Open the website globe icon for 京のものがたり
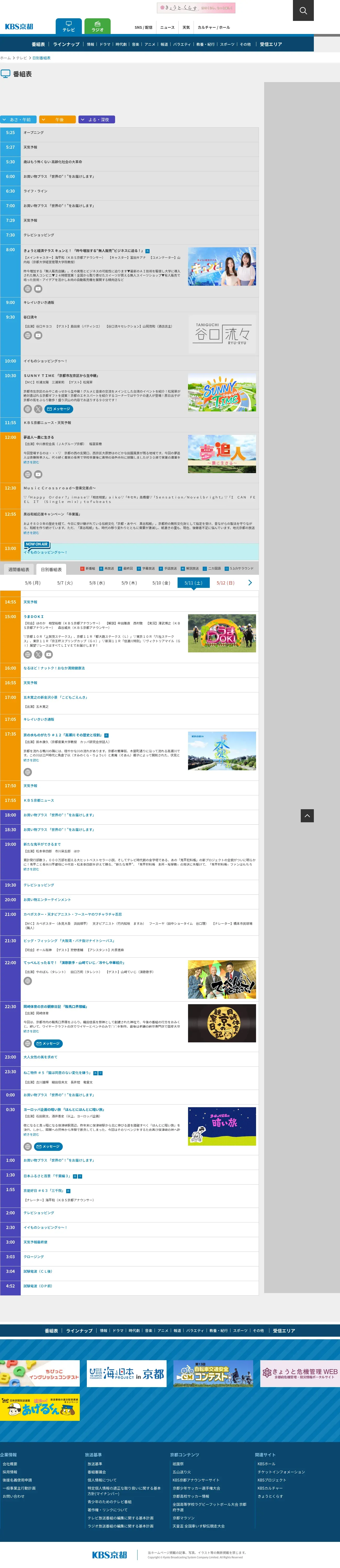Image resolution: width=340 pixels, height=1568 pixels. (27, 772)
